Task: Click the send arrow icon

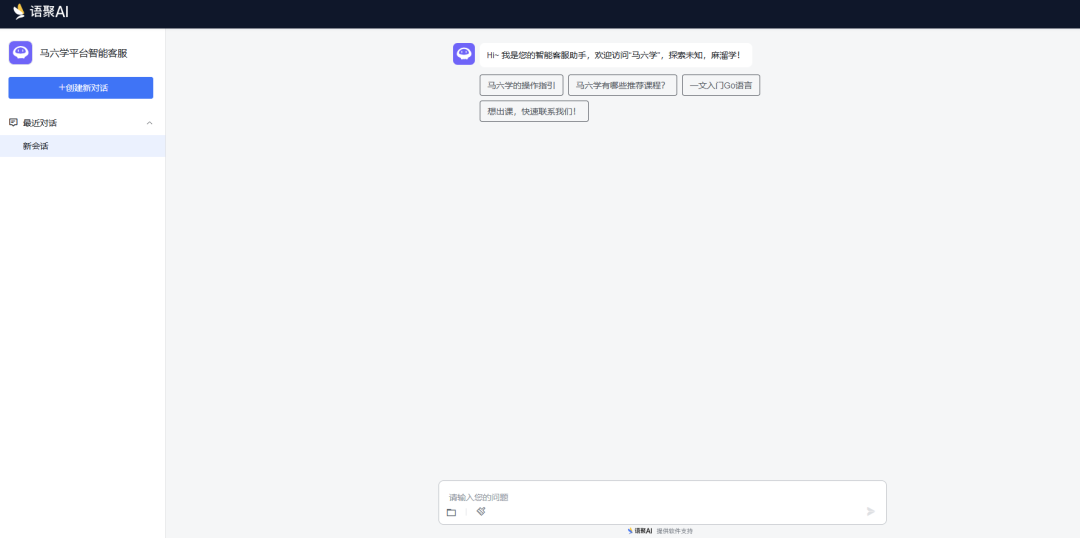Action: coord(871,511)
